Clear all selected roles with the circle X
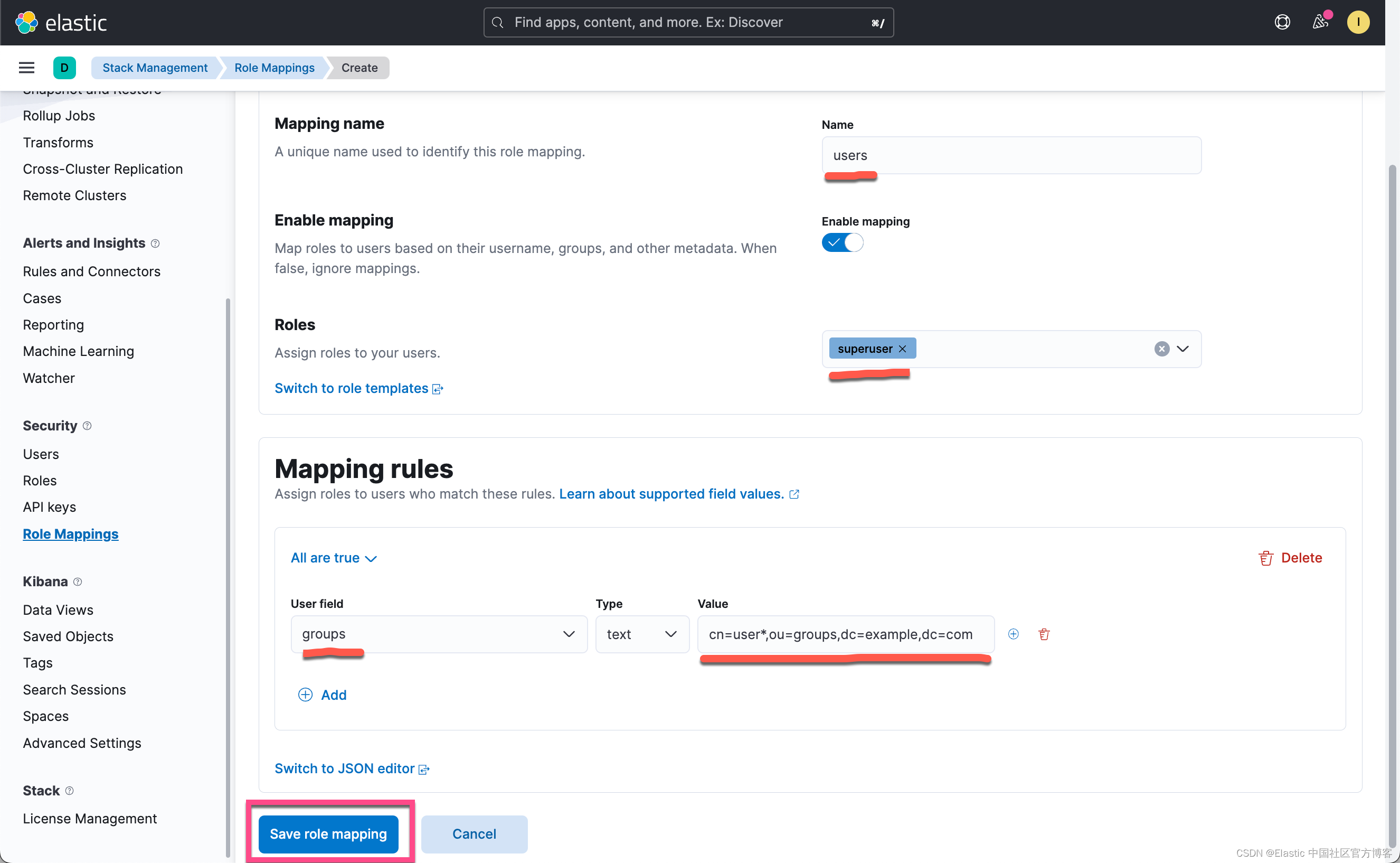The height and width of the screenshot is (863, 1400). (x=1161, y=349)
